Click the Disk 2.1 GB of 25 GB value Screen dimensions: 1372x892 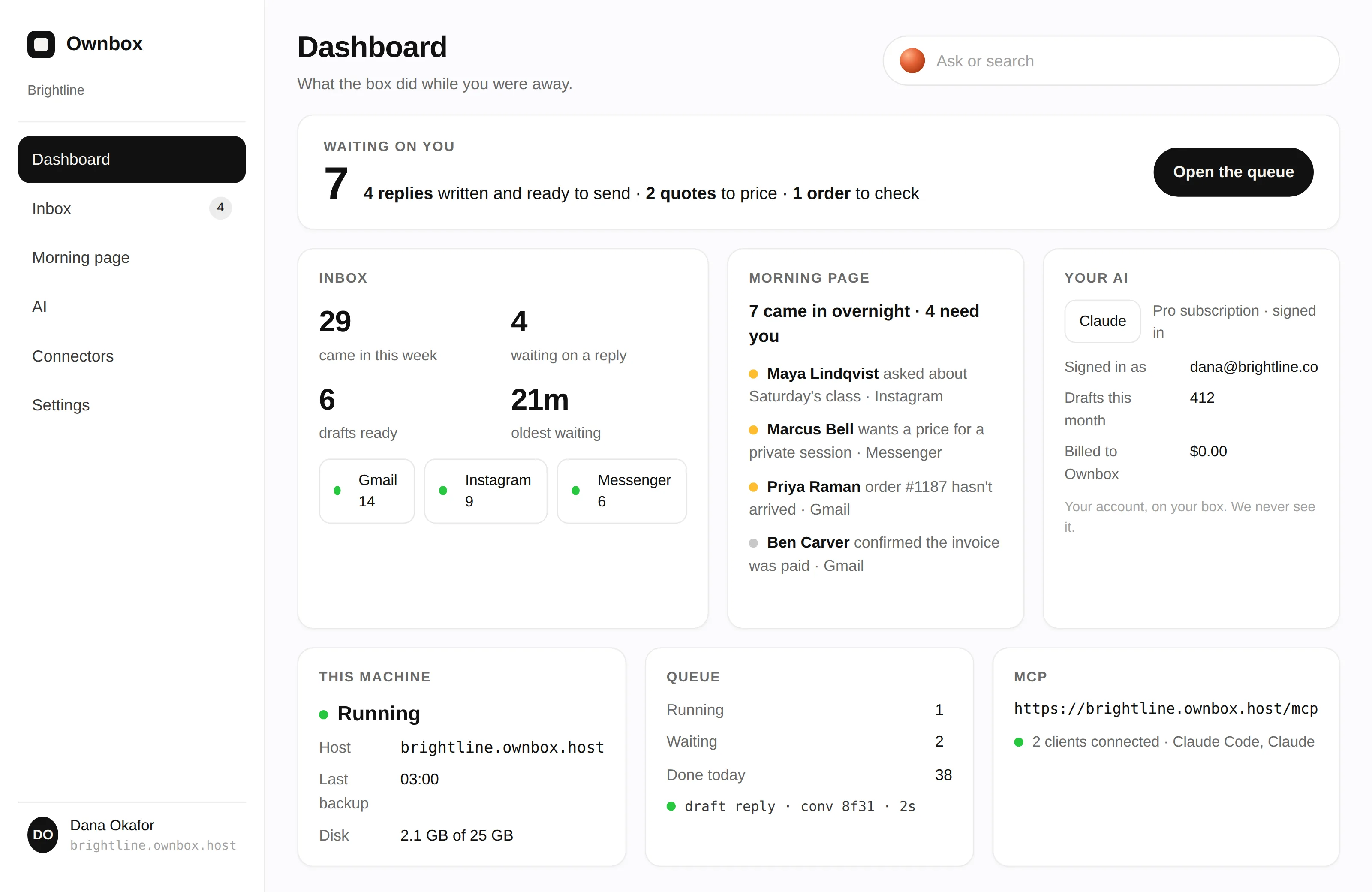[x=456, y=835]
